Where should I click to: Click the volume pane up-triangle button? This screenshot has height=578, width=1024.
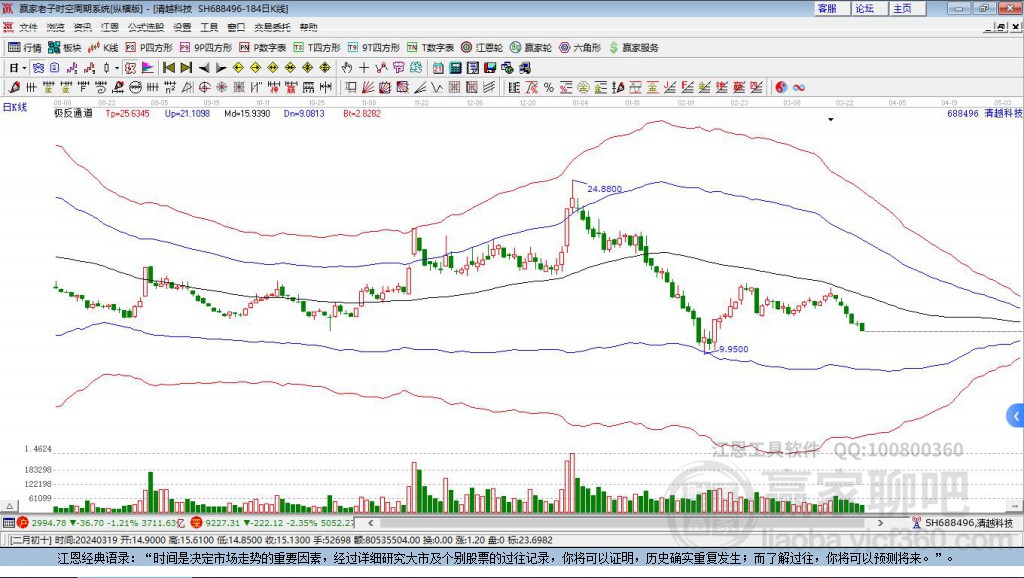tap(10, 506)
